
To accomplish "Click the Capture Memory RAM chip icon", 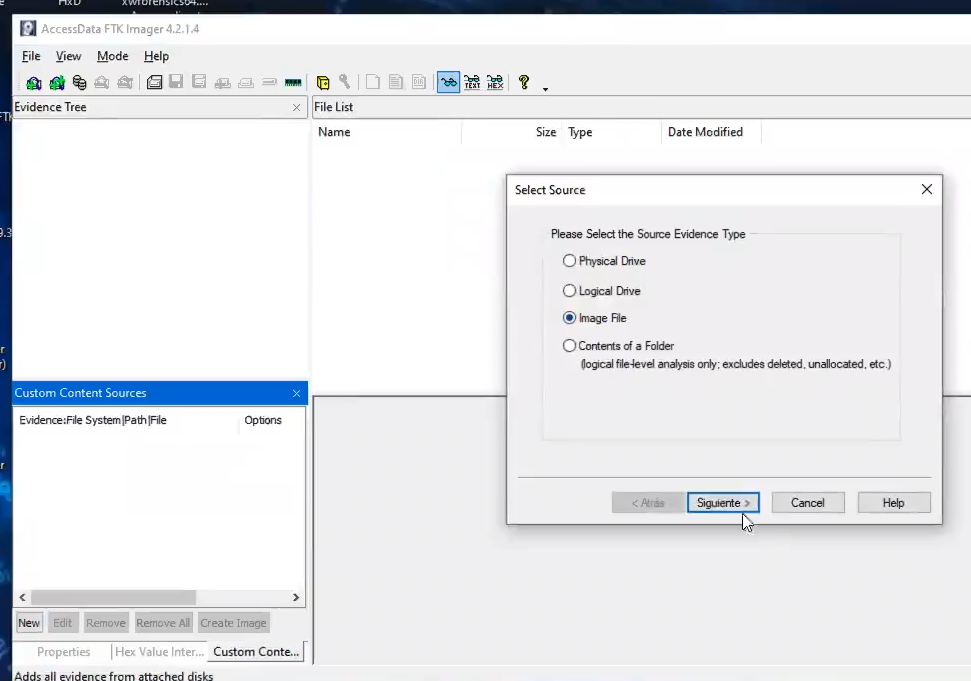I will pos(293,82).
